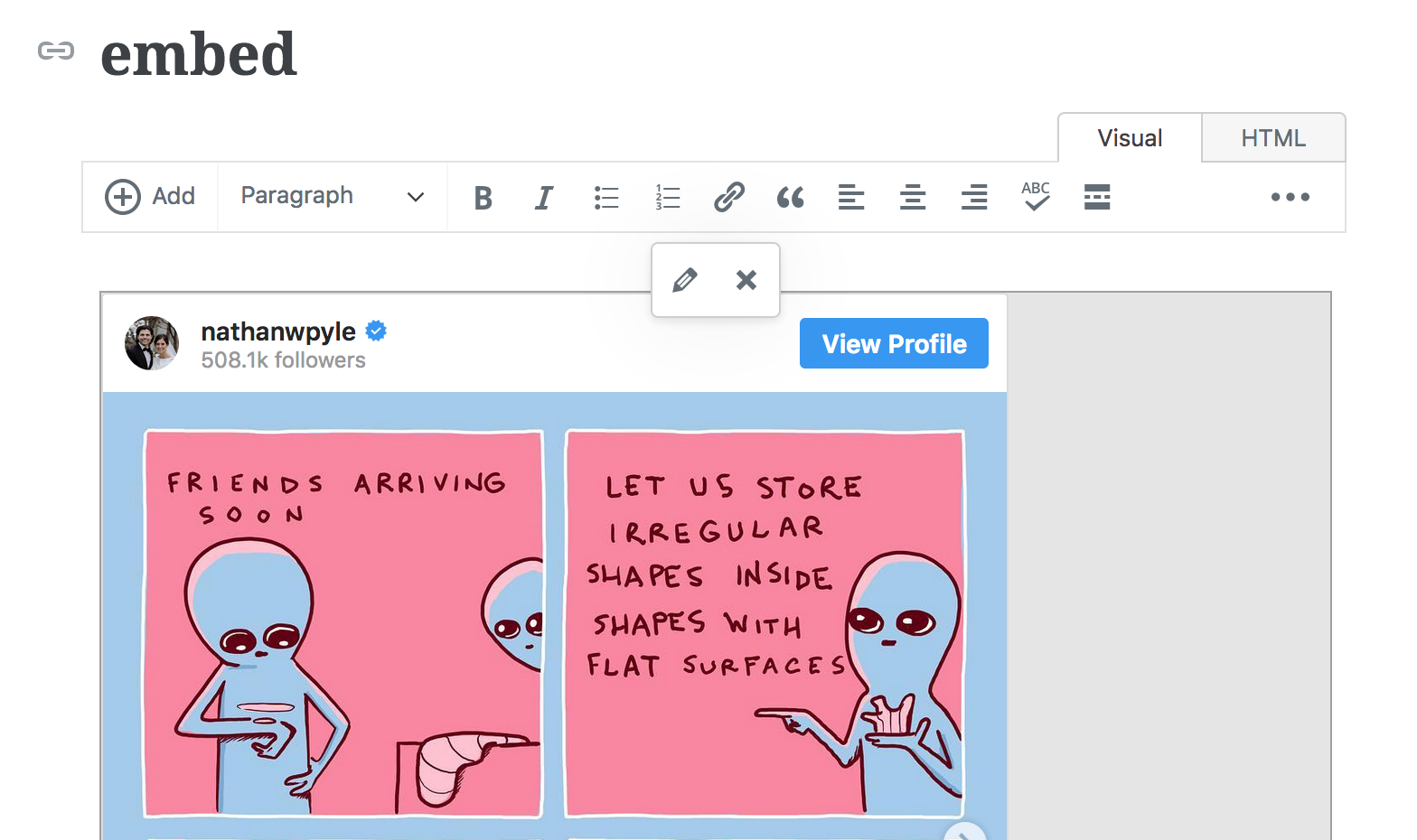Insert a Read More tag
The width and height of the screenshot is (1417, 840).
pos(1097,197)
